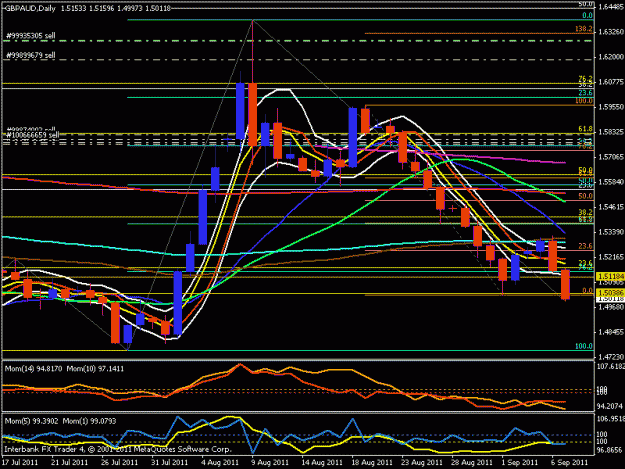Click the 107.6182 momentum scale value
The image size is (625, 469).
[x=610, y=366]
